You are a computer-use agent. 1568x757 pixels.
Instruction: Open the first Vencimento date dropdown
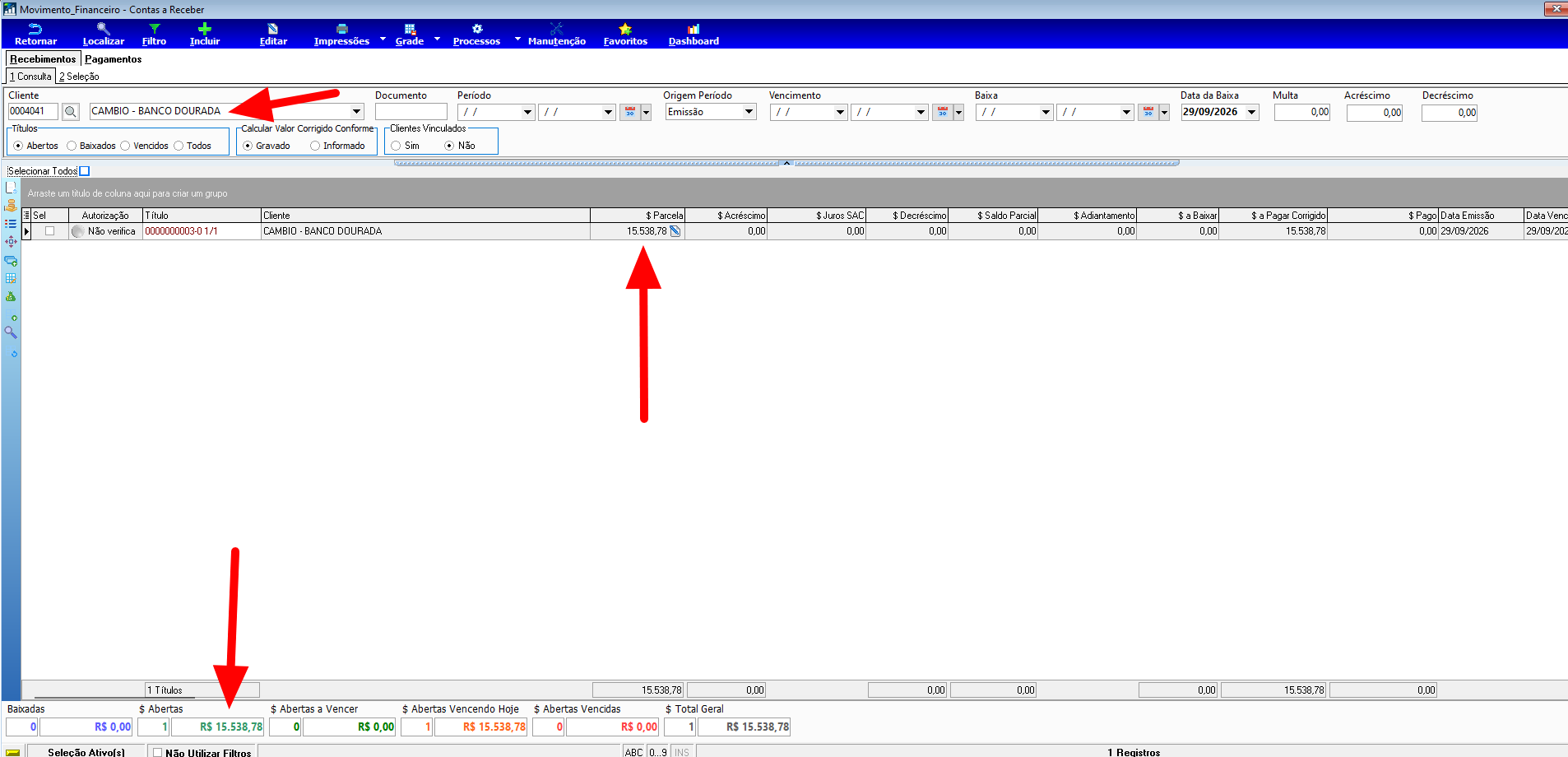(840, 112)
